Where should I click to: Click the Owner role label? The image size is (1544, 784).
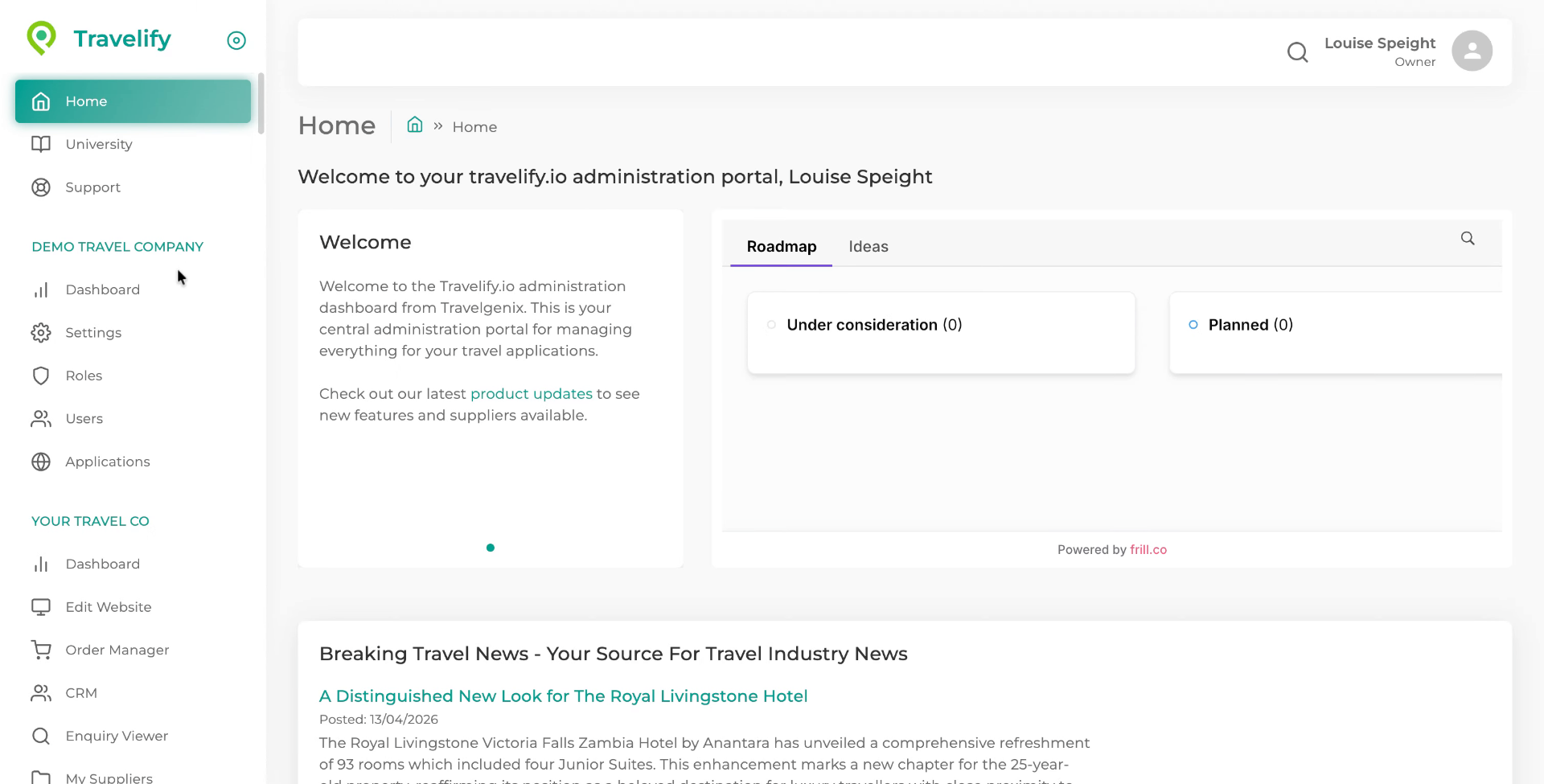(1415, 62)
